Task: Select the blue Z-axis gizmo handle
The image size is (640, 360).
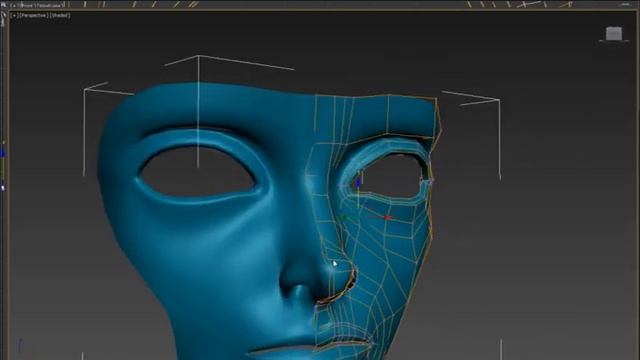Action: tap(358, 183)
